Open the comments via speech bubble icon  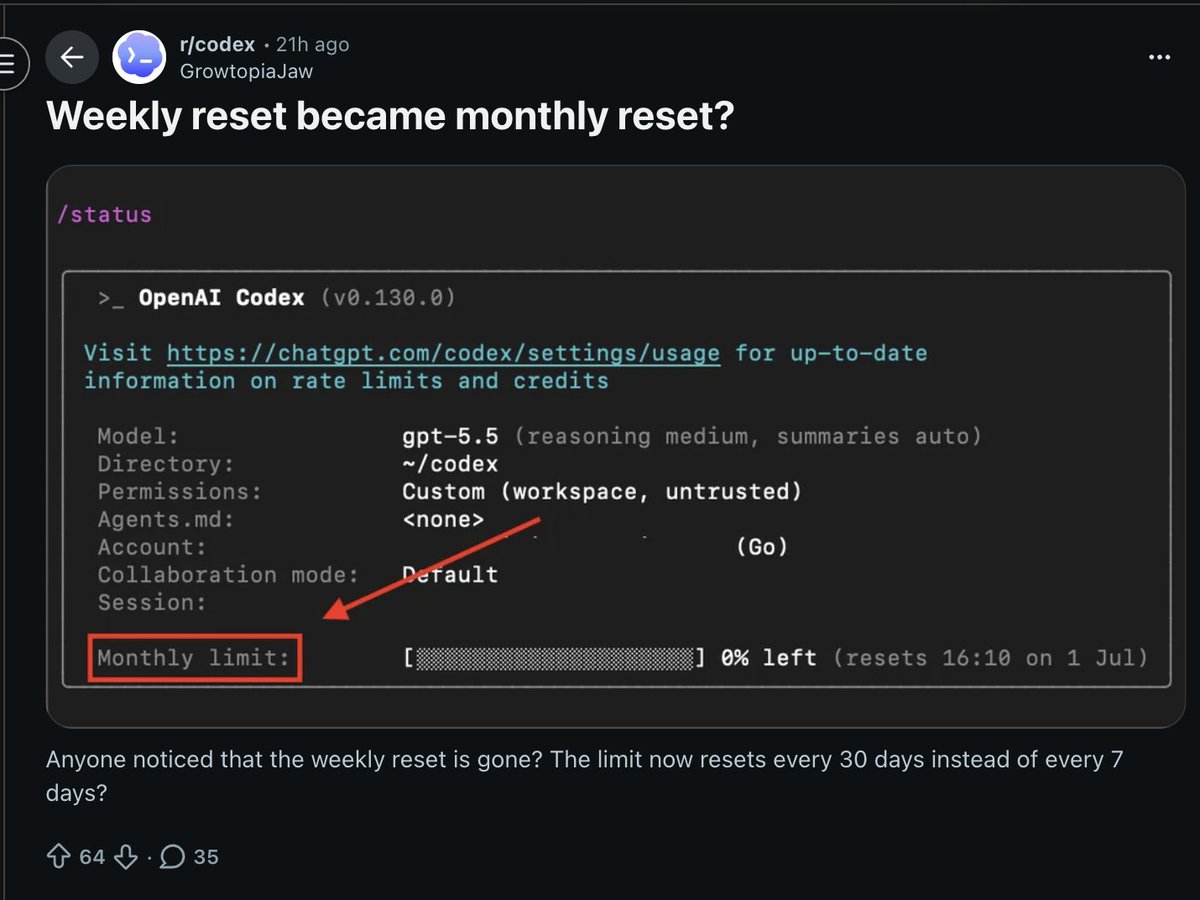172,857
